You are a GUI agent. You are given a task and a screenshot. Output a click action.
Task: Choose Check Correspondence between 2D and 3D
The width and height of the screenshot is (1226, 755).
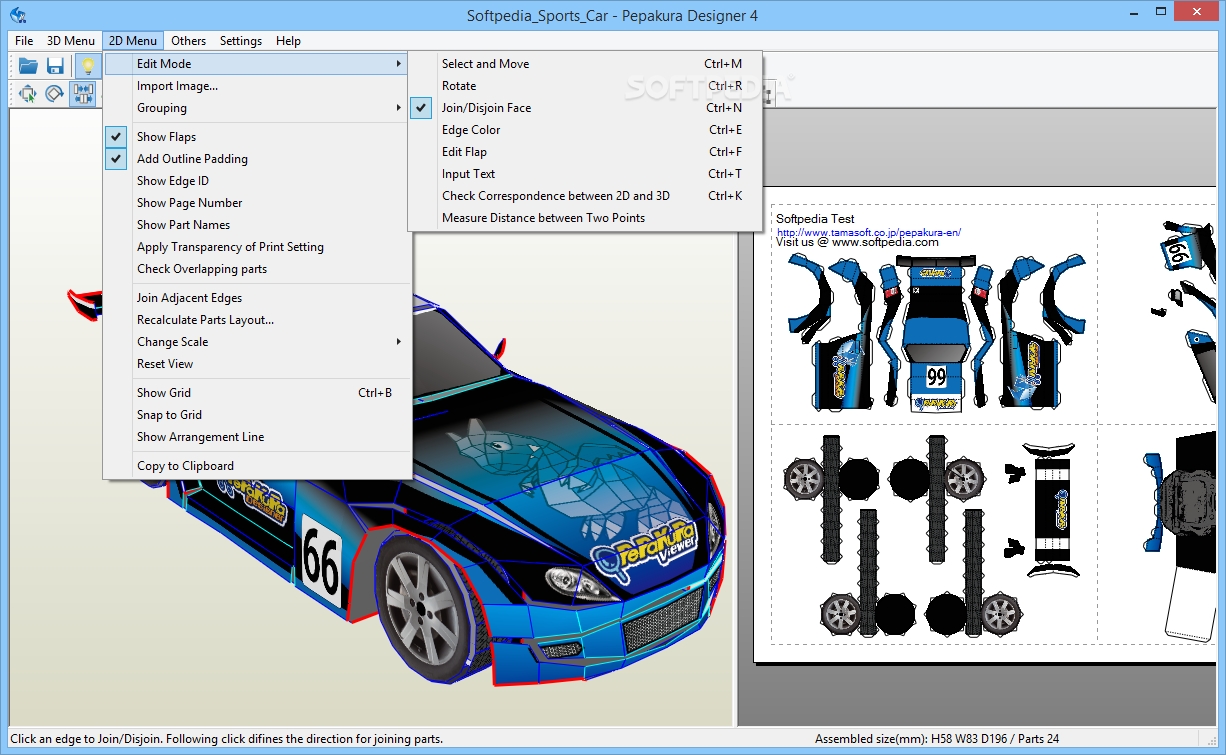585,196
